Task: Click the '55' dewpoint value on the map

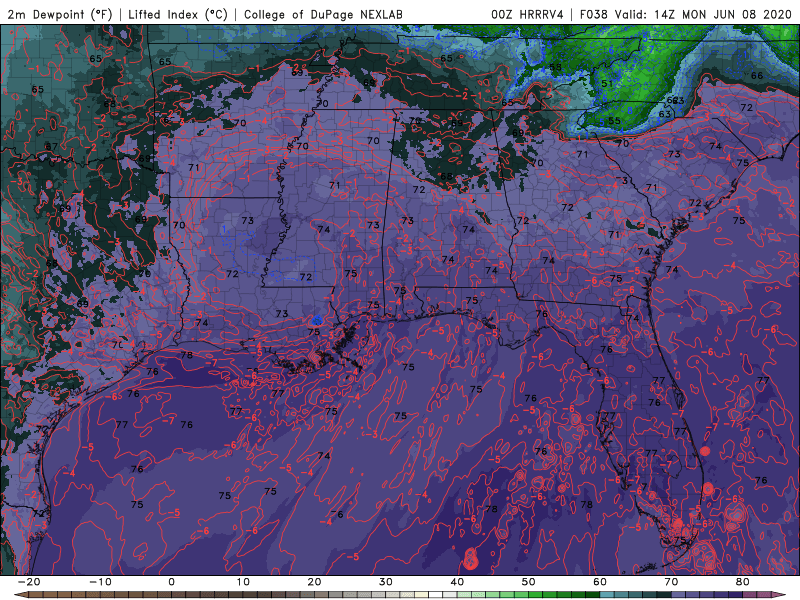Action: (x=614, y=121)
